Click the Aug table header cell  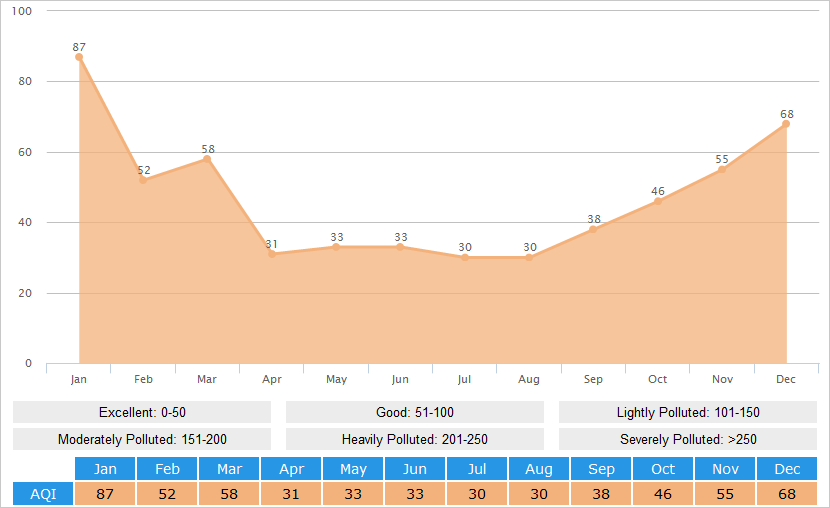coord(539,469)
